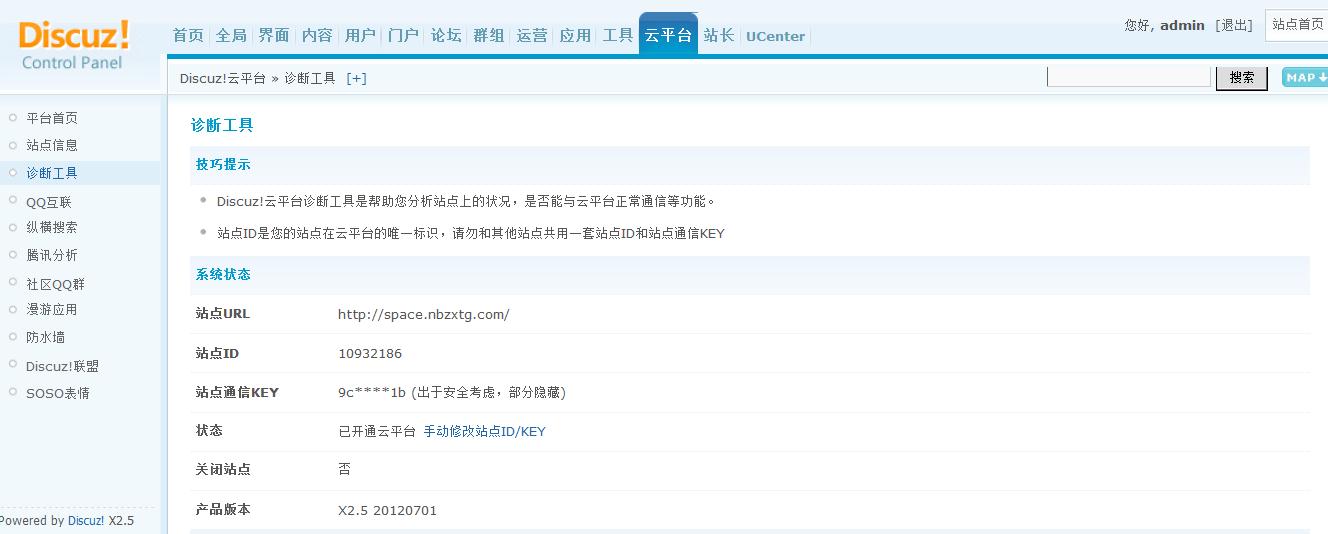Open Discuz!联盟 in sidebar

(62, 366)
